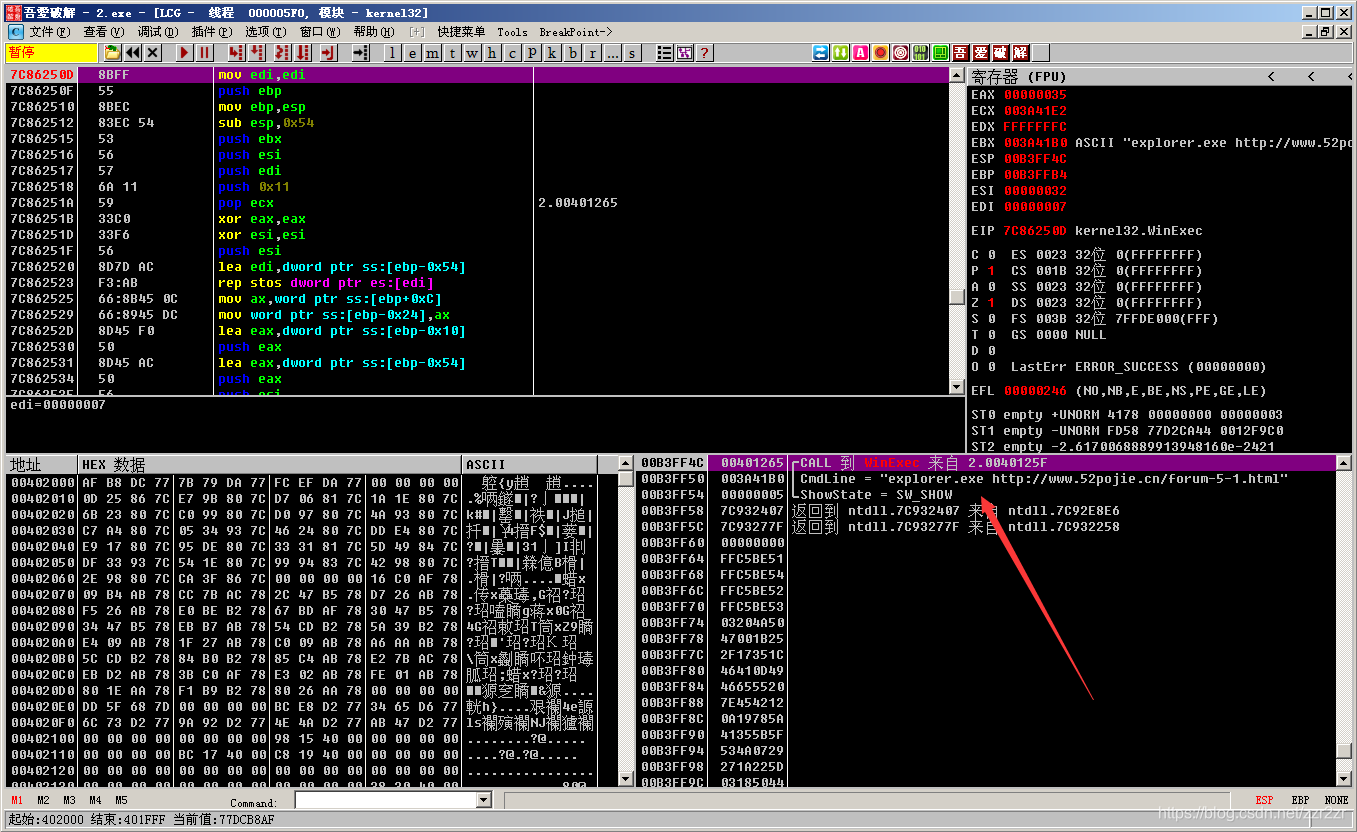Open the 帮助(H) Help menu
The height and width of the screenshot is (832, 1357).
click(x=374, y=32)
